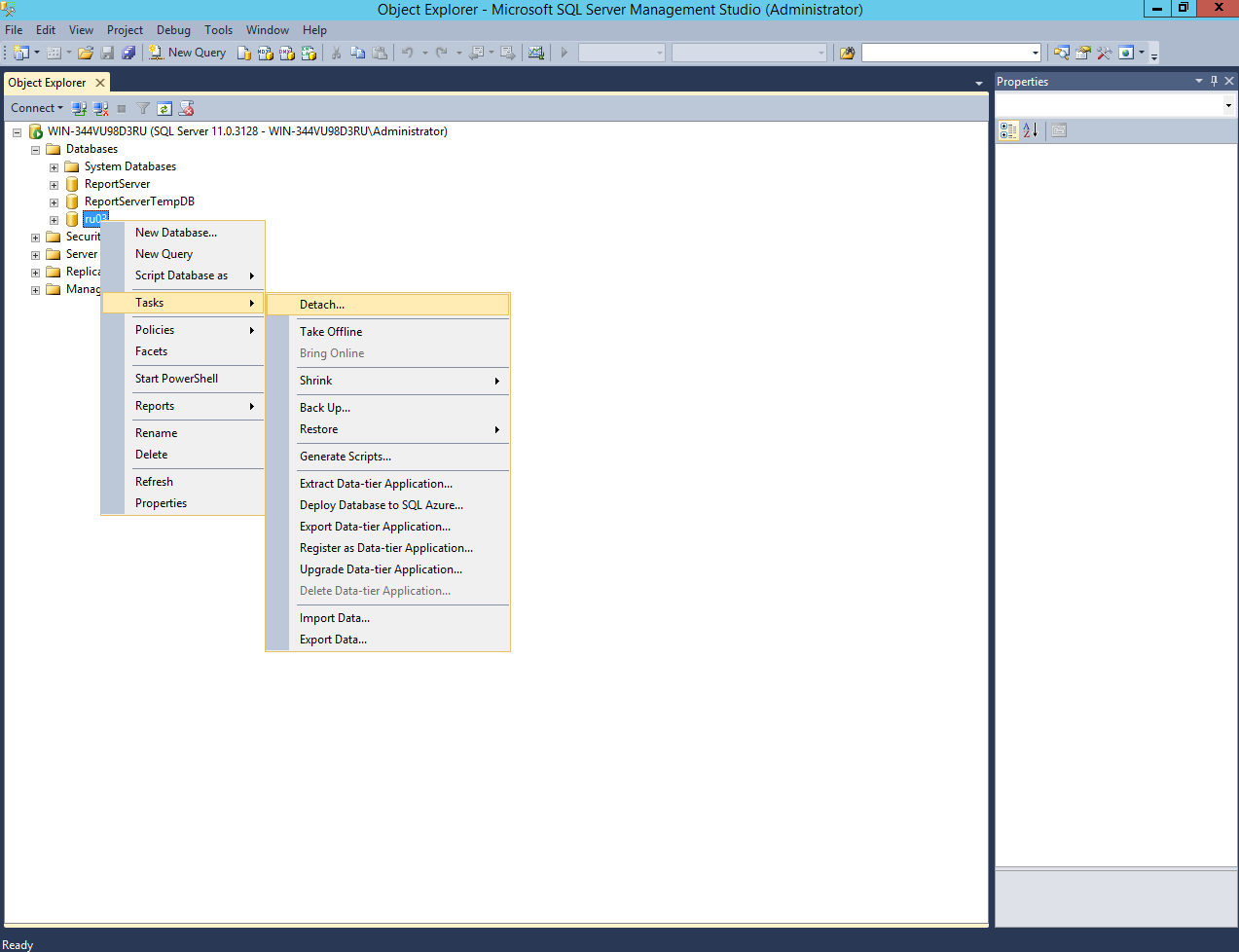Click the Object Explorer script/delete icon
1239x952 pixels.
[x=186, y=108]
